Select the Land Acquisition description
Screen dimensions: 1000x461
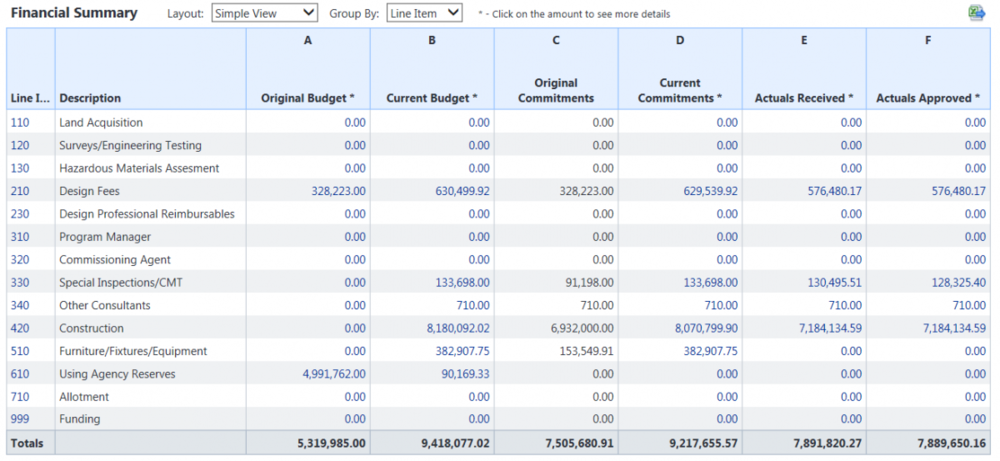coord(101,122)
